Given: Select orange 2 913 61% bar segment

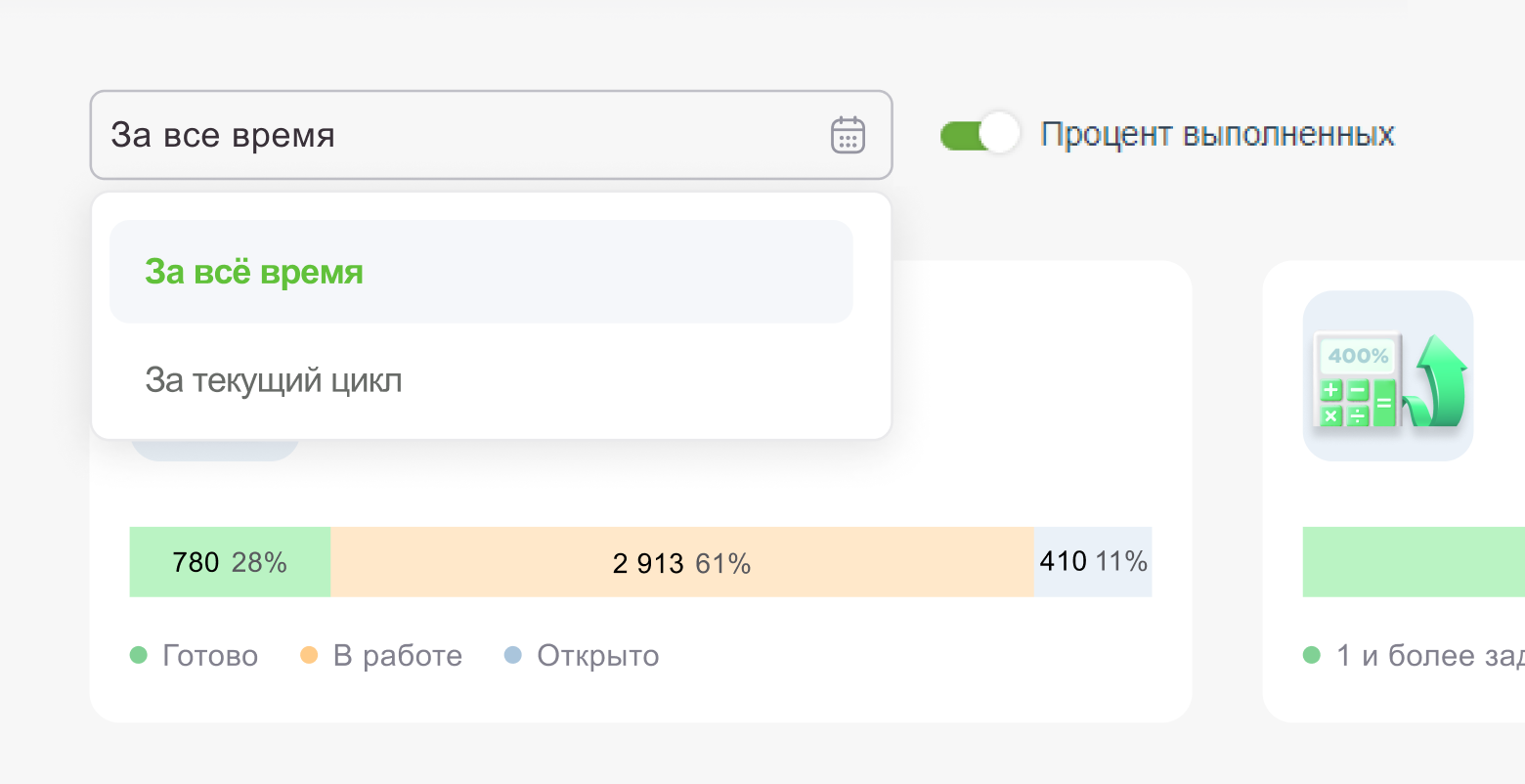Looking at the screenshot, I should click(682, 562).
